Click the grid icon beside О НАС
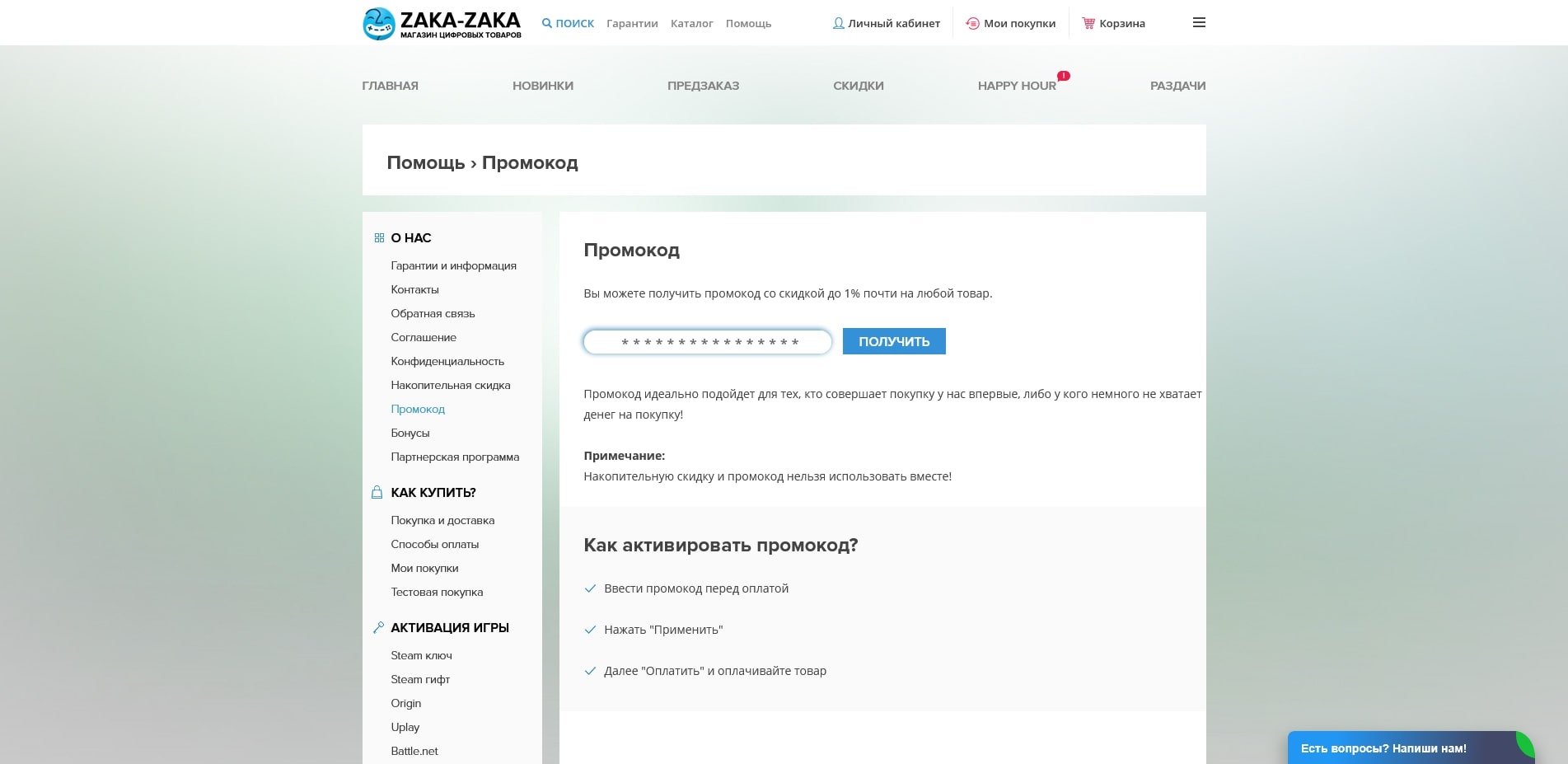The image size is (1568, 764). pos(378,237)
